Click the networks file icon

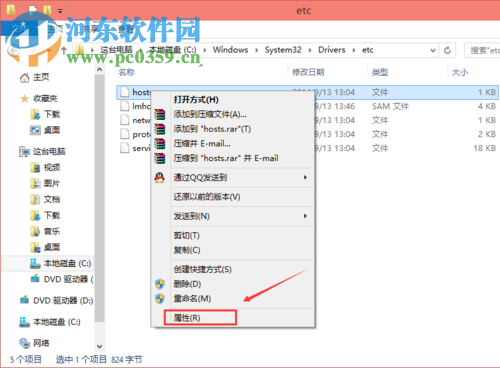pos(125,120)
